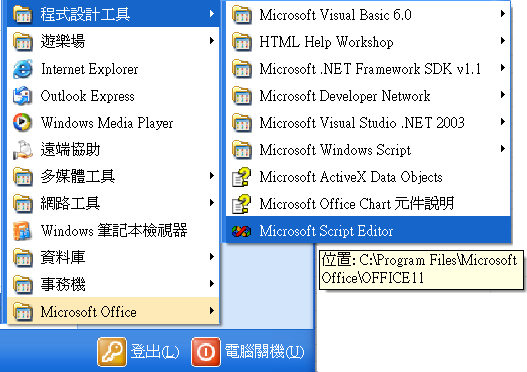
Task: Expand the 多媒體工具 submenu arrow
Action: [x=212, y=176]
